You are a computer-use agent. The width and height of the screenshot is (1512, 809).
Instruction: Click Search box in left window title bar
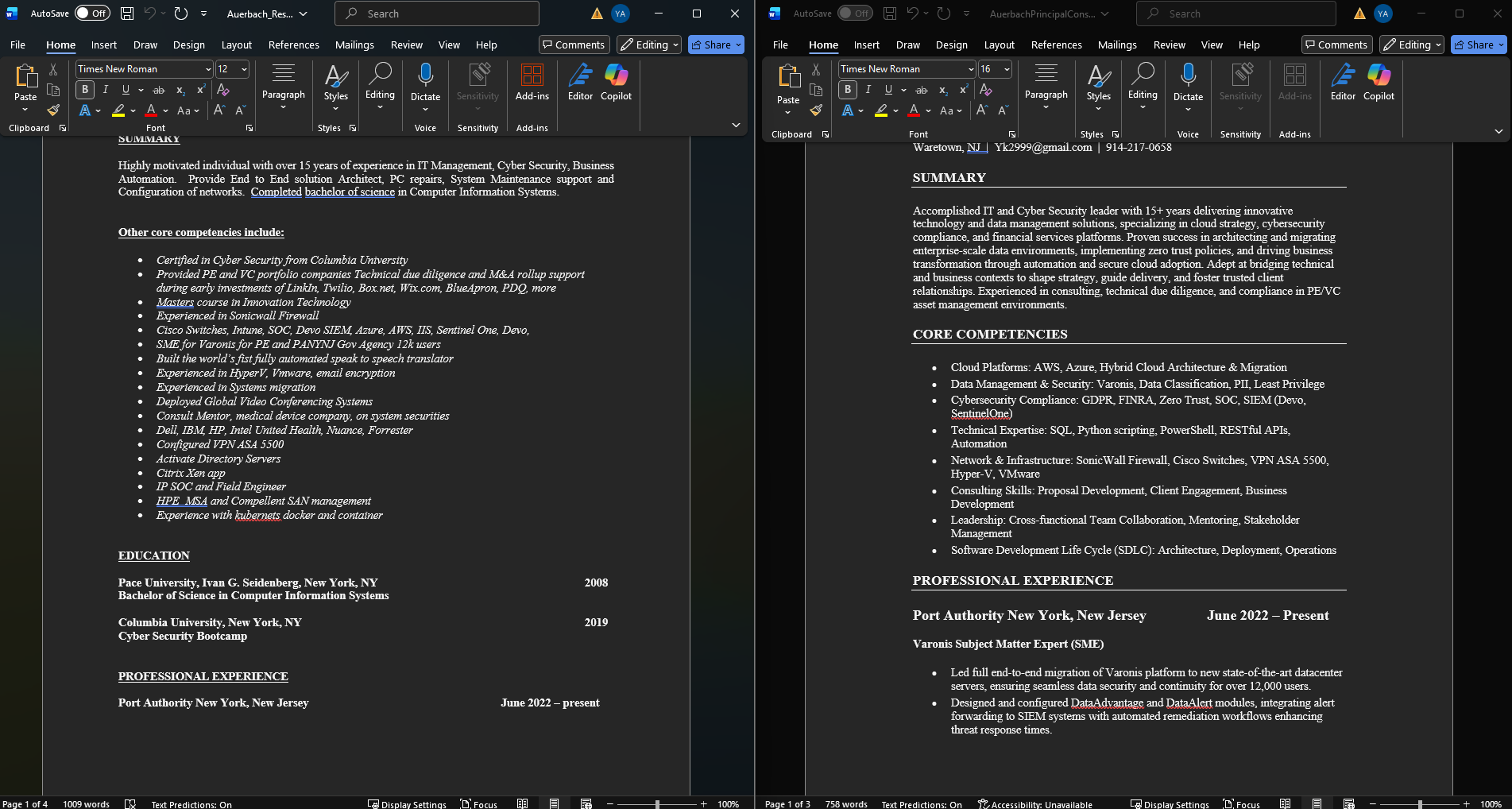436,14
